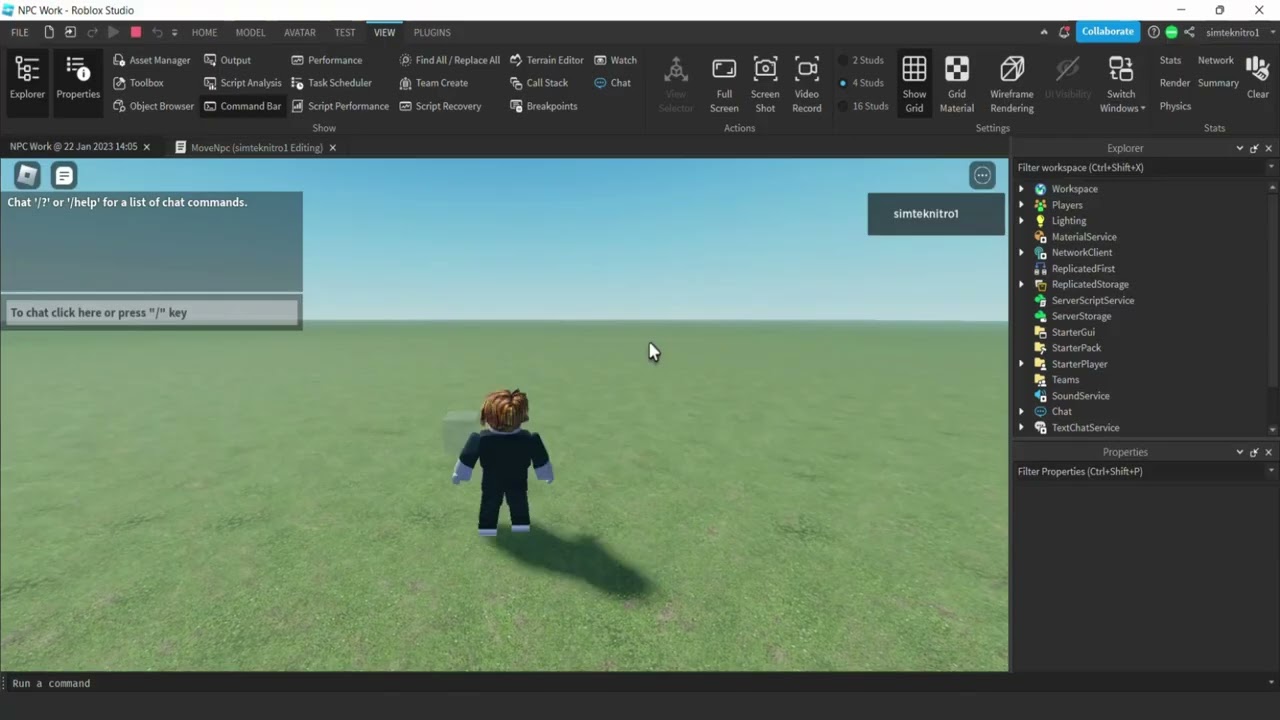Open the Task Scheduler
1280x720 pixels.
pos(331,83)
